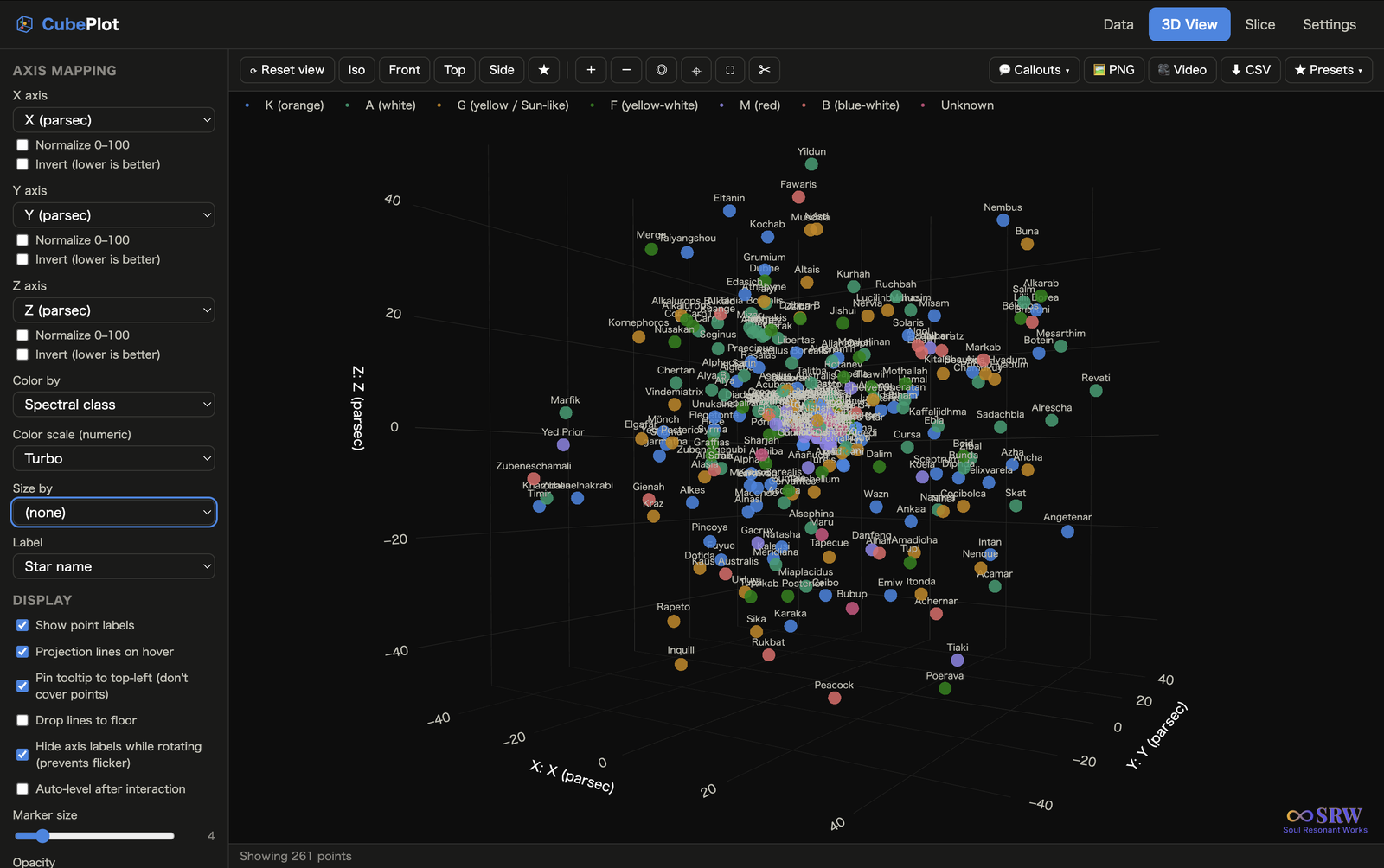Expand the Presets menu

point(1329,70)
